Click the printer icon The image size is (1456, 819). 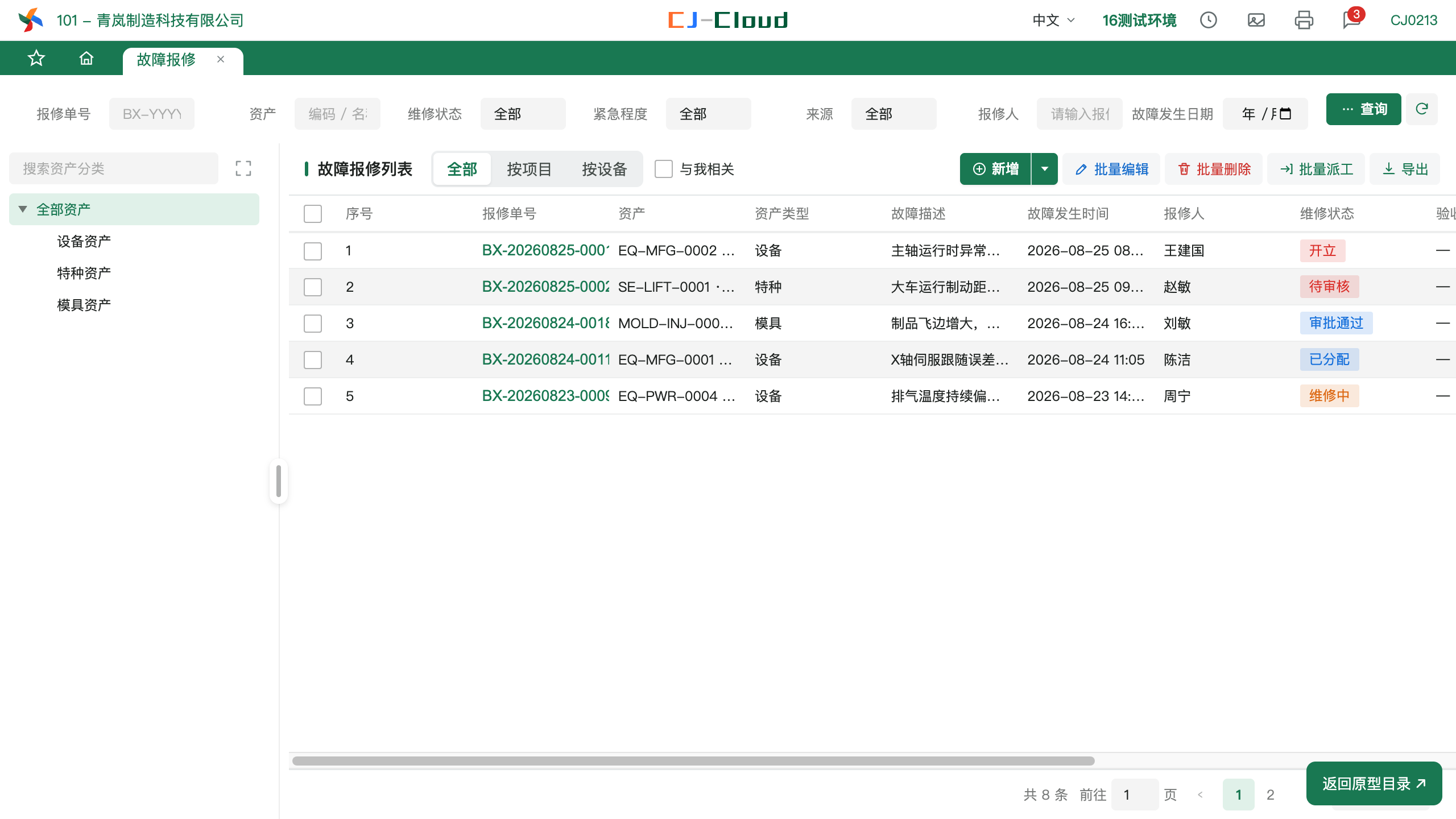point(1304,20)
